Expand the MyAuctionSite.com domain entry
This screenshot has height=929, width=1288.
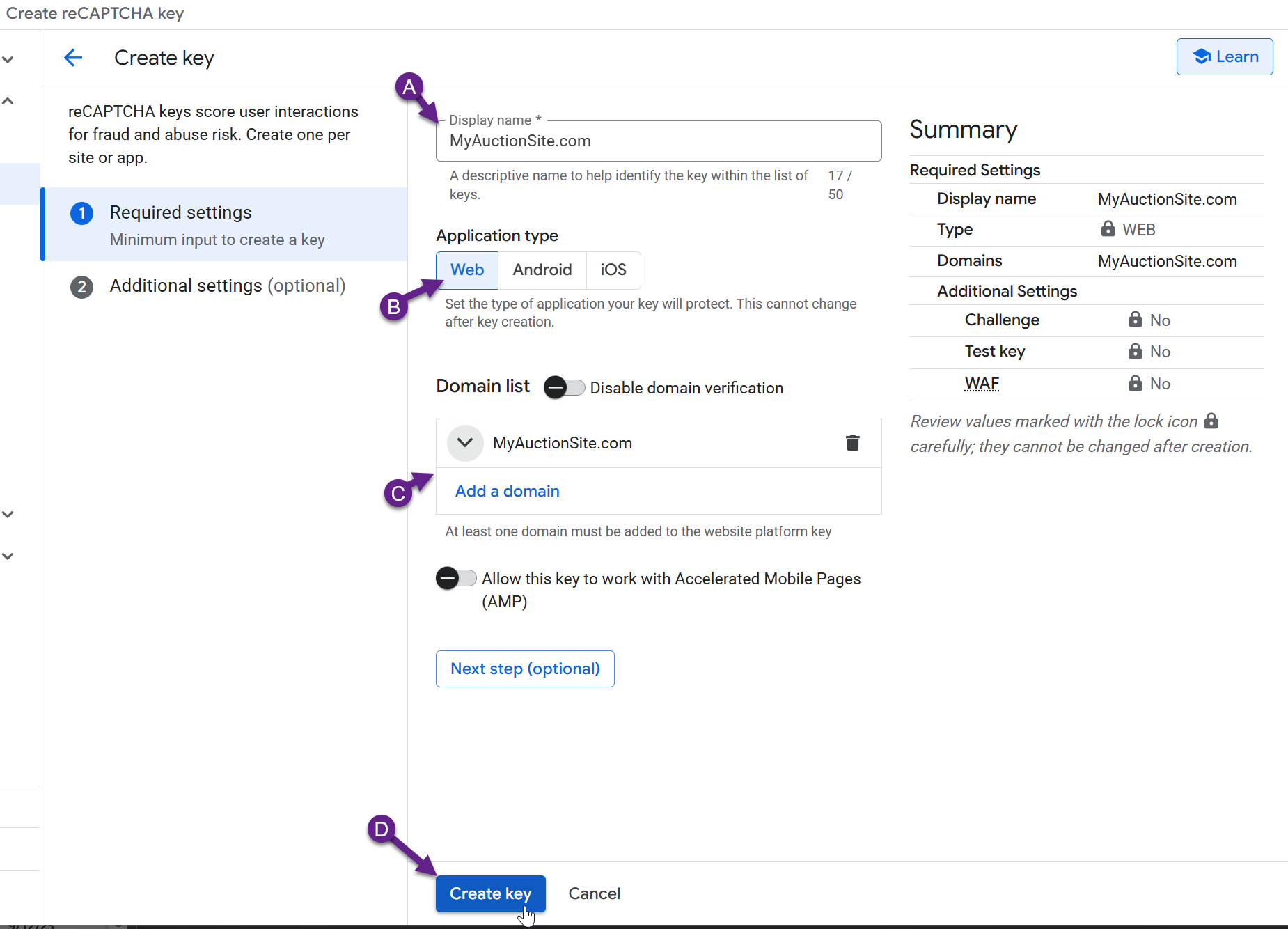[465, 443]
